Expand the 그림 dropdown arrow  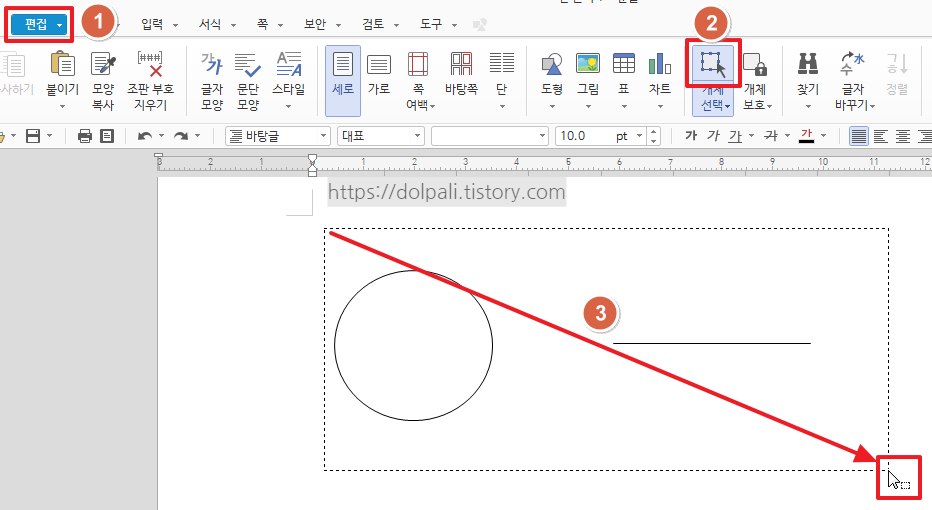(588, 107)
